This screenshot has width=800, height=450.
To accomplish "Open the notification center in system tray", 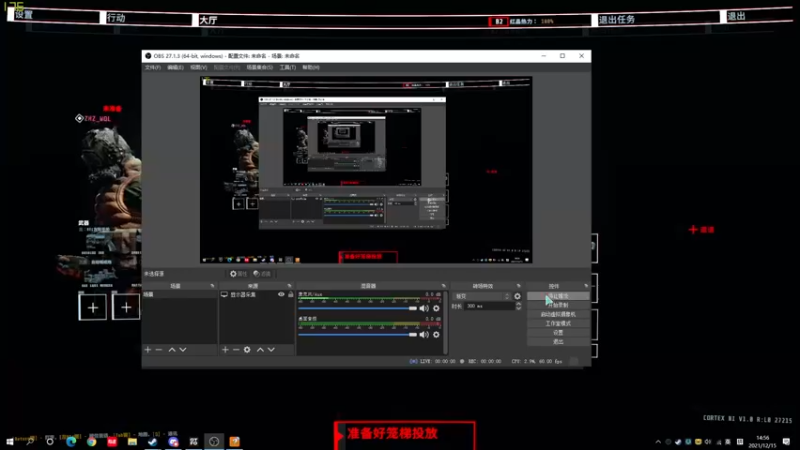I will [786, 441].
